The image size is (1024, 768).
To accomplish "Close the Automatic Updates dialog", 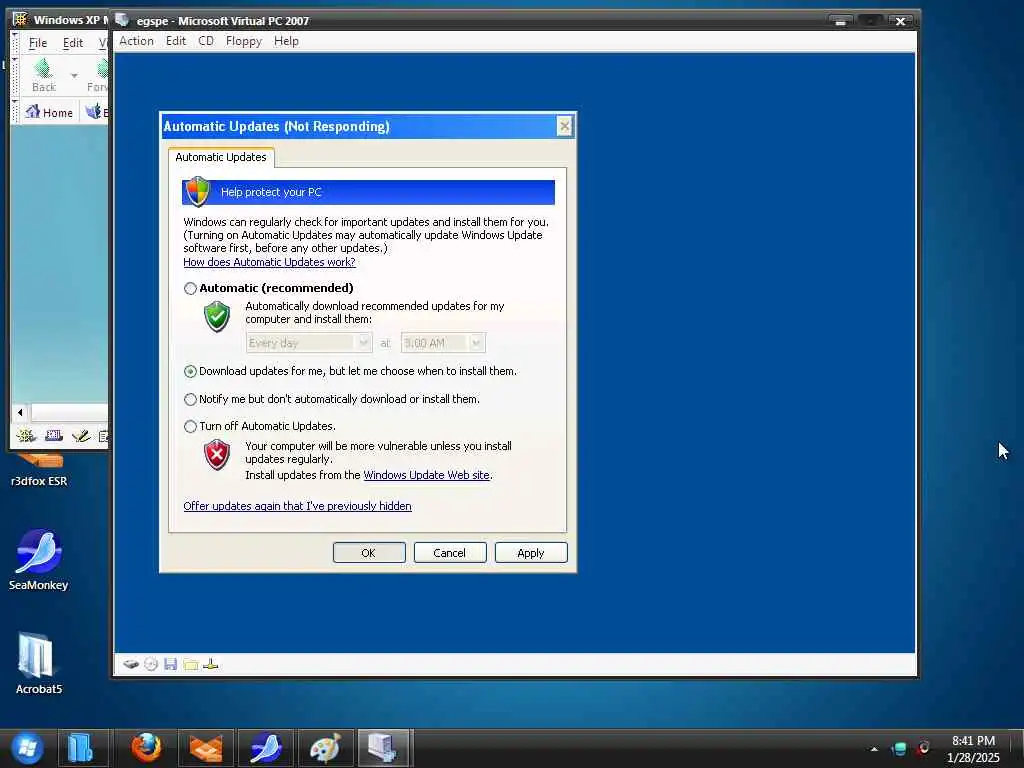I will point(565,126).
